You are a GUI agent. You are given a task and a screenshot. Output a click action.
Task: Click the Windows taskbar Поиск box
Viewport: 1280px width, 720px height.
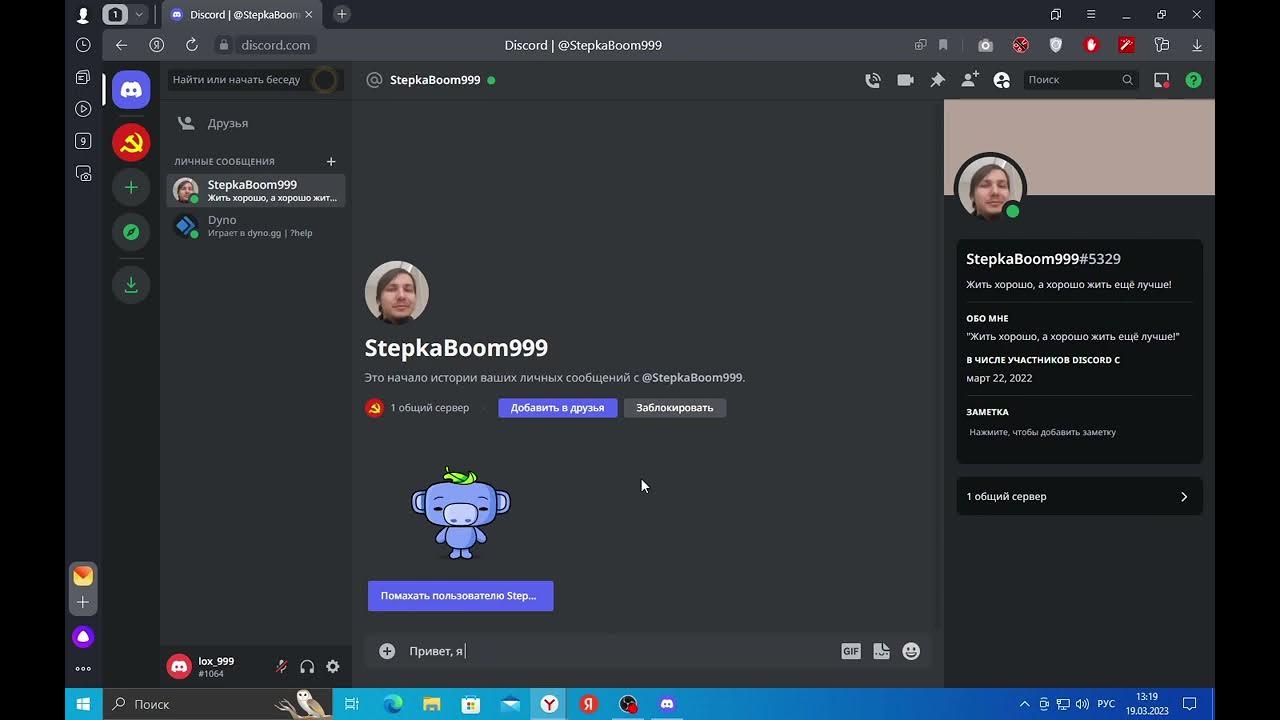(x=219, y=704)
